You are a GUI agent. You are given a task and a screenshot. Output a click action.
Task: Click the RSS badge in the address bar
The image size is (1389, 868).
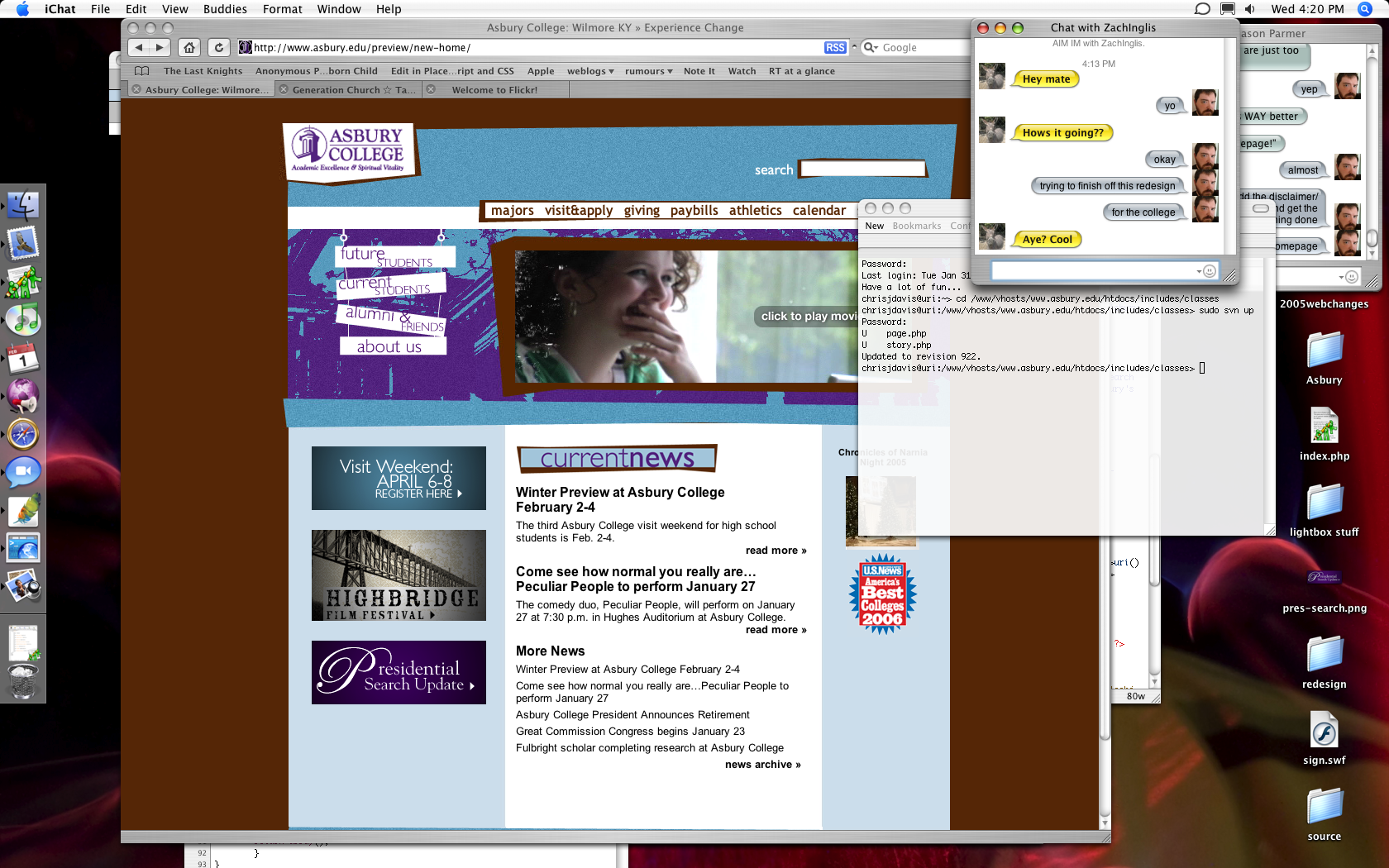pos(835,48)
